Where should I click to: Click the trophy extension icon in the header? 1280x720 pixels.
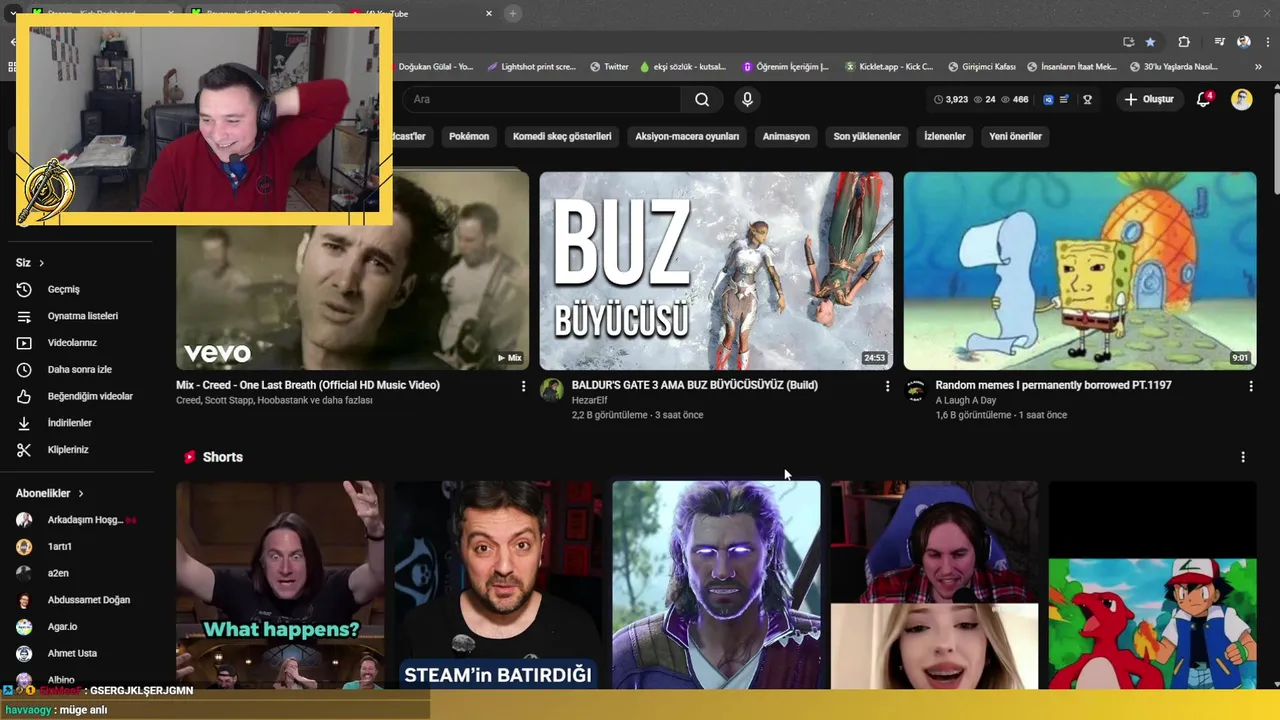1087,99
